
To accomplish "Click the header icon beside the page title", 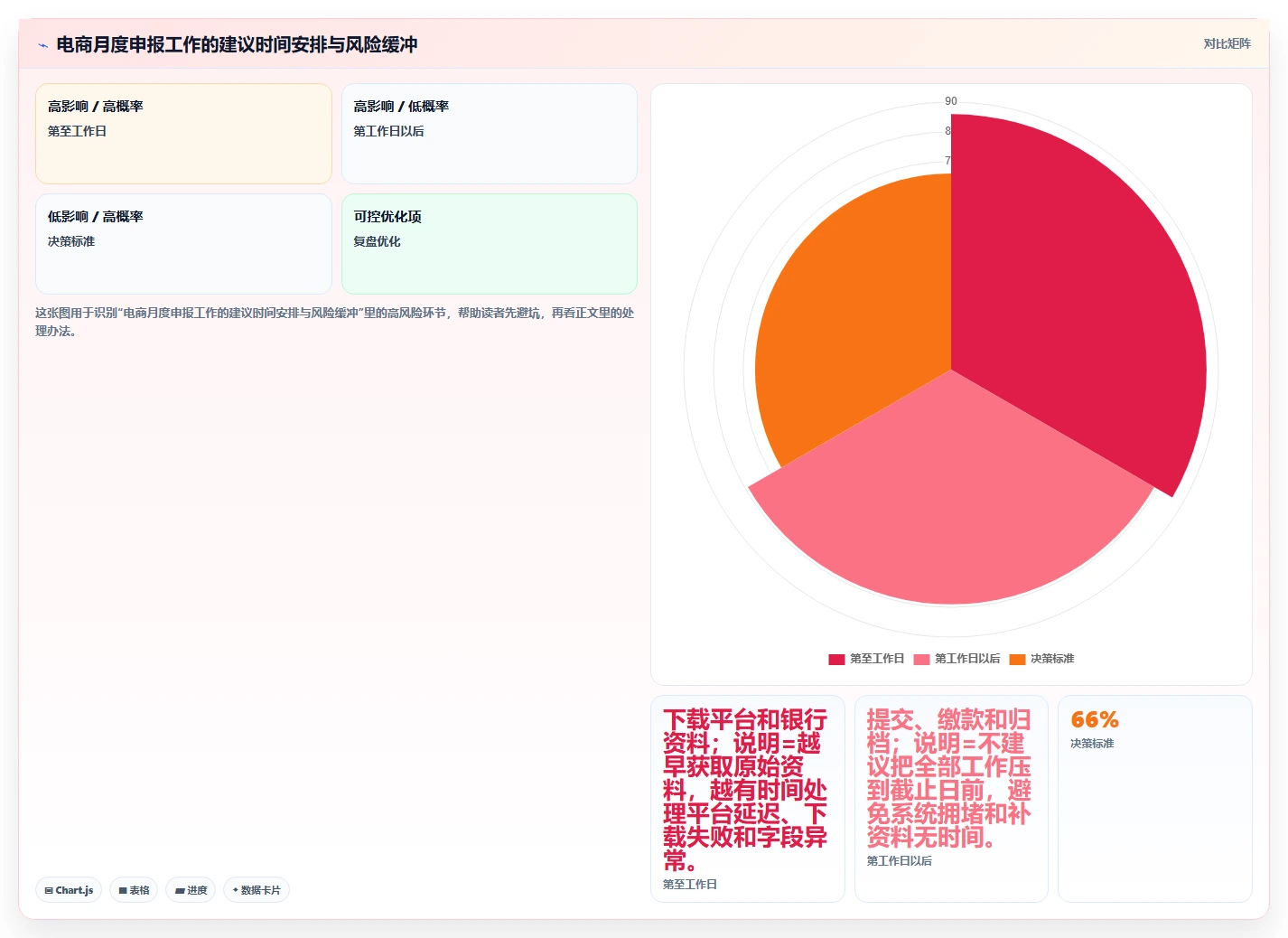I will click(42, 45).
